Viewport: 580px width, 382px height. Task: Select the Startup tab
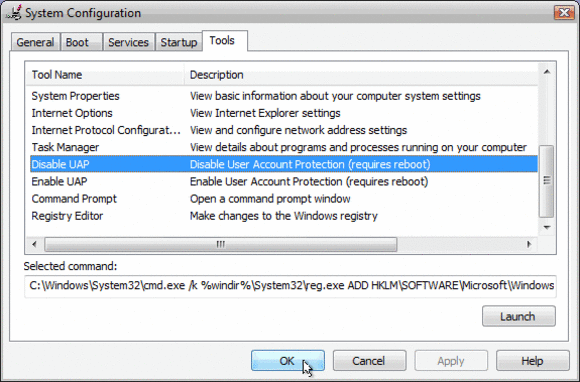click(x=179, y=42)
